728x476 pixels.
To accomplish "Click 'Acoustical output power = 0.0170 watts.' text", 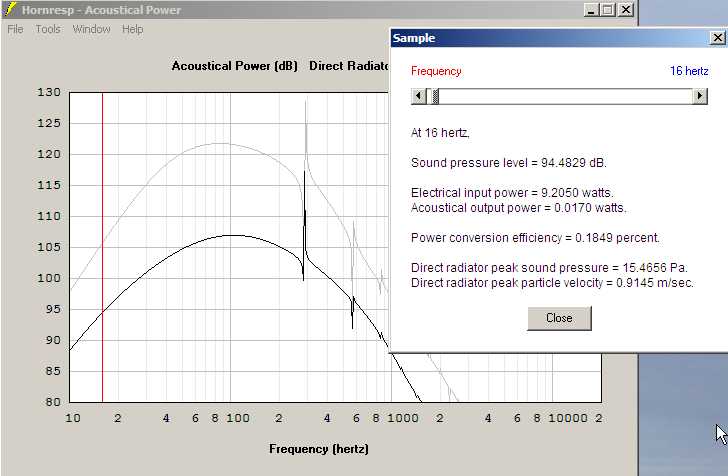I will pyautogui.click(x=519, y=208).
